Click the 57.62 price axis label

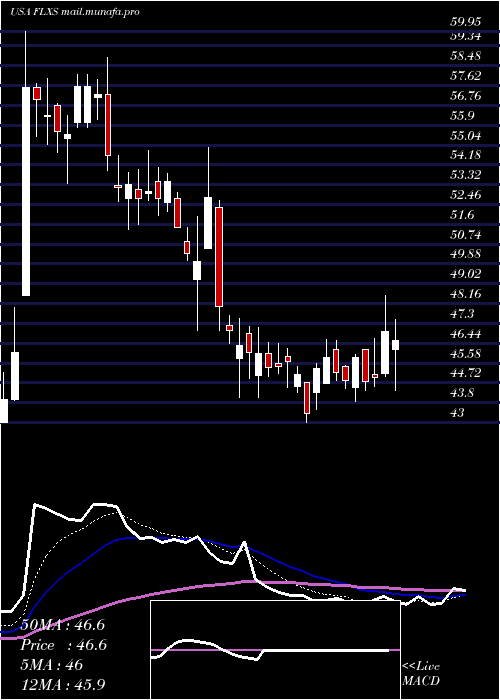pos(466,76)
